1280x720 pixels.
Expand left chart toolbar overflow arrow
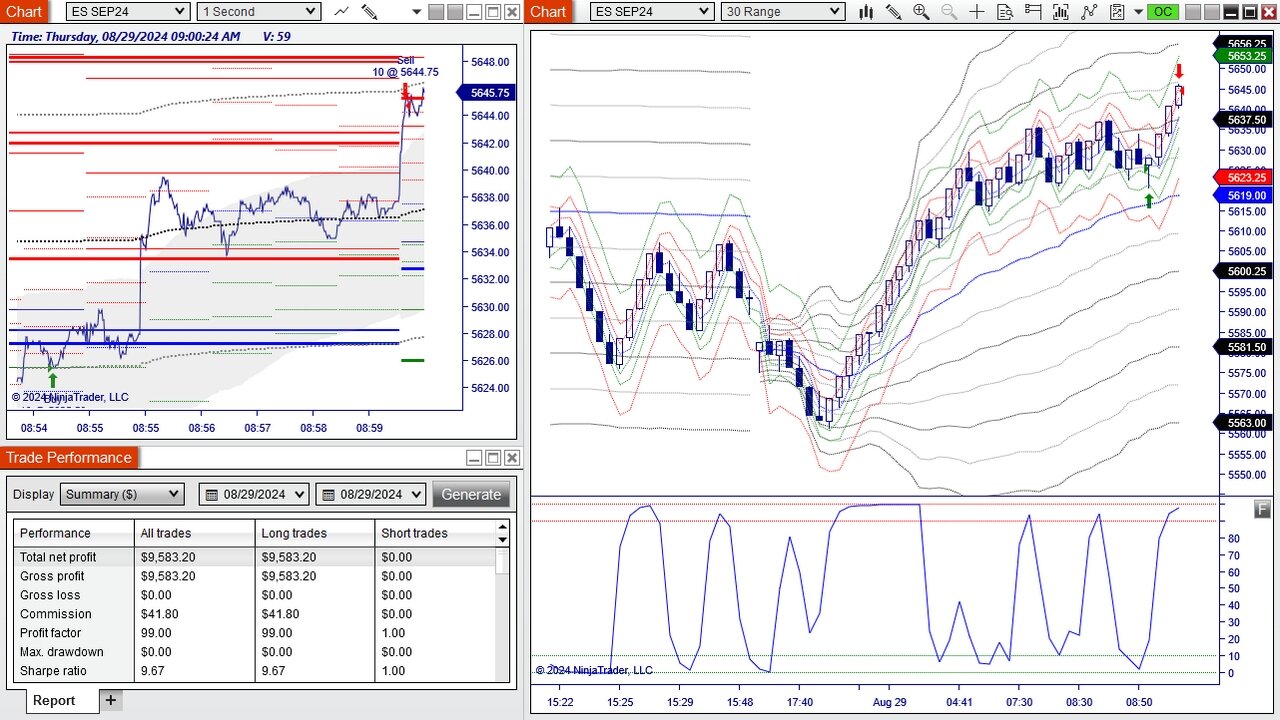[x=416, y=12]
